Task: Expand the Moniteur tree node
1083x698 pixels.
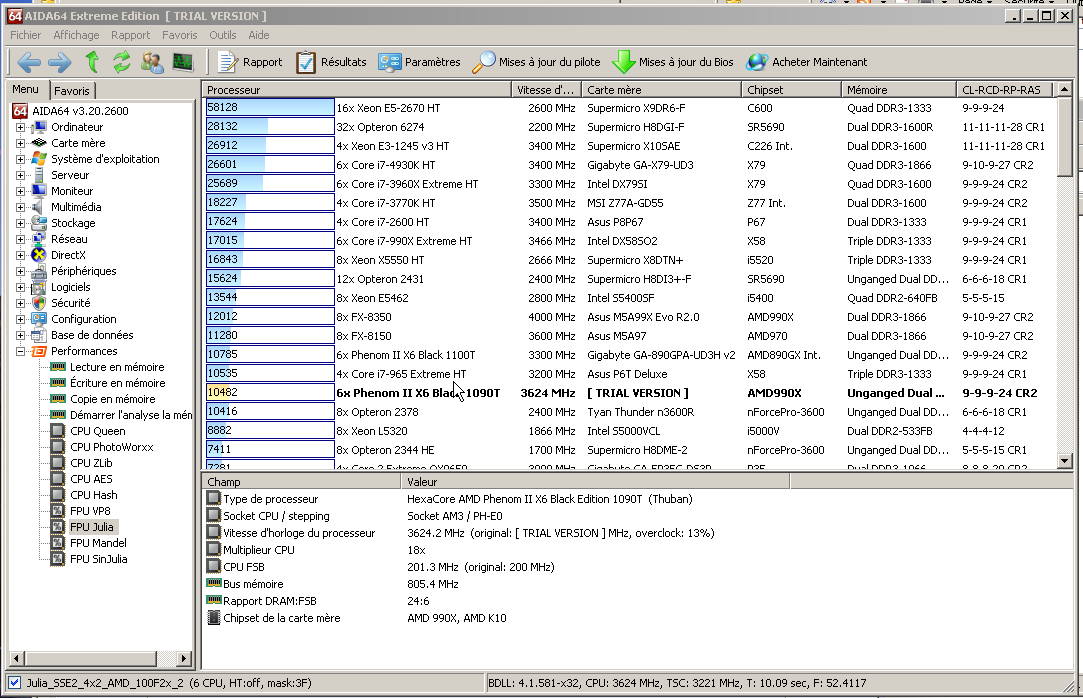Action: (21, 191)
